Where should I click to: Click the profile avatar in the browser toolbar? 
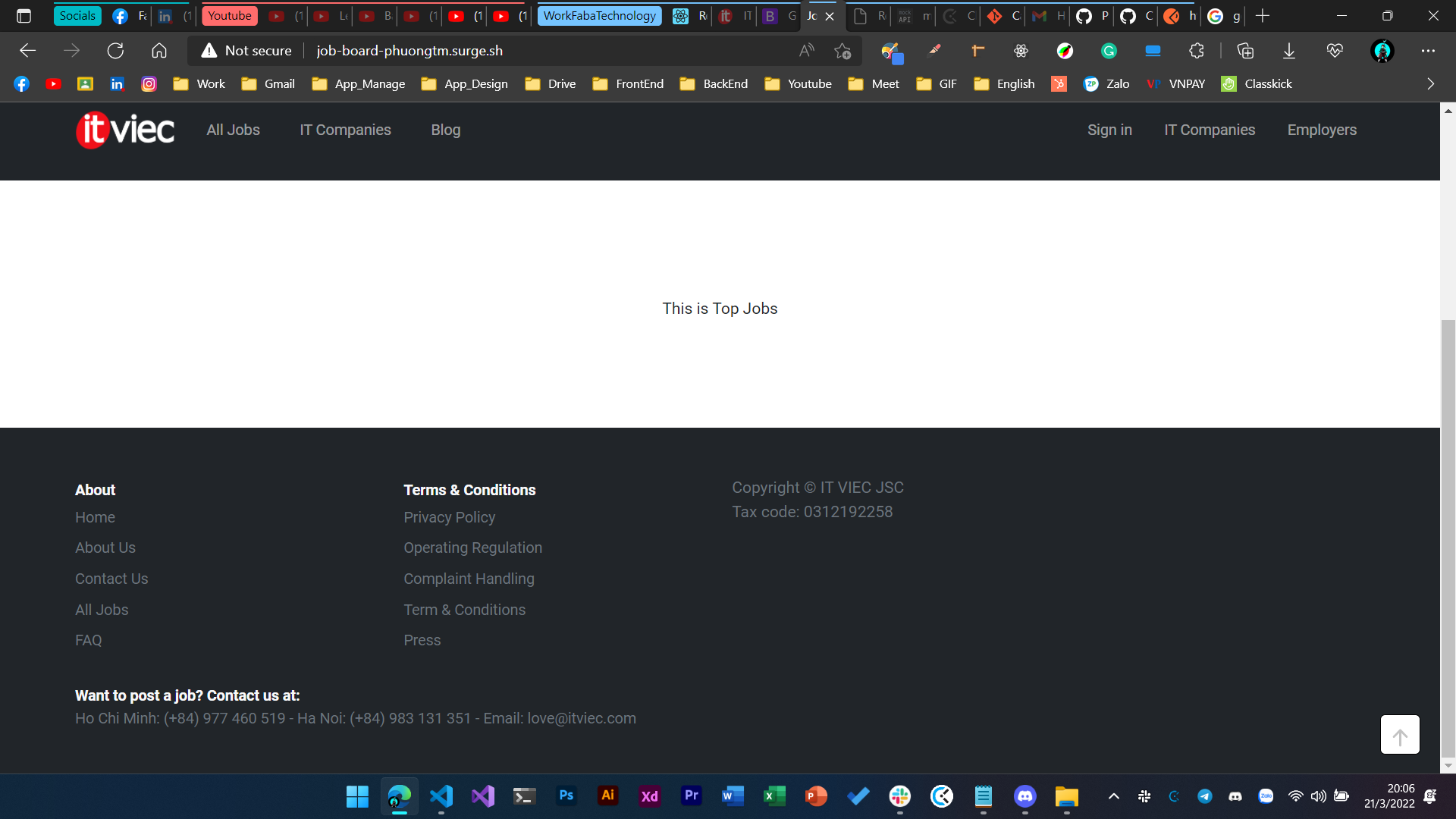(x=1382, y=51)
